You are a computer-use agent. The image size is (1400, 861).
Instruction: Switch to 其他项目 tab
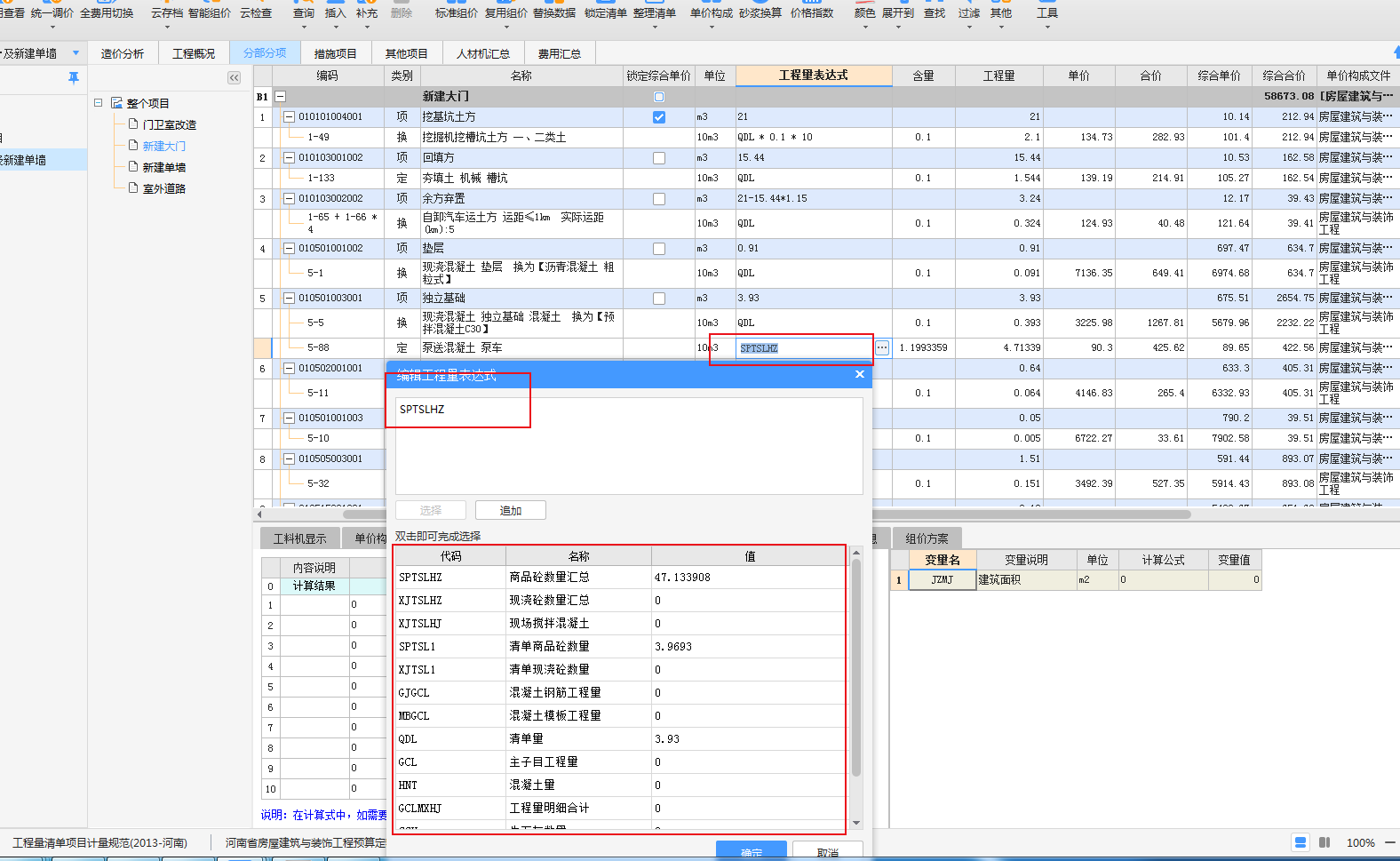tap(406, 53)
